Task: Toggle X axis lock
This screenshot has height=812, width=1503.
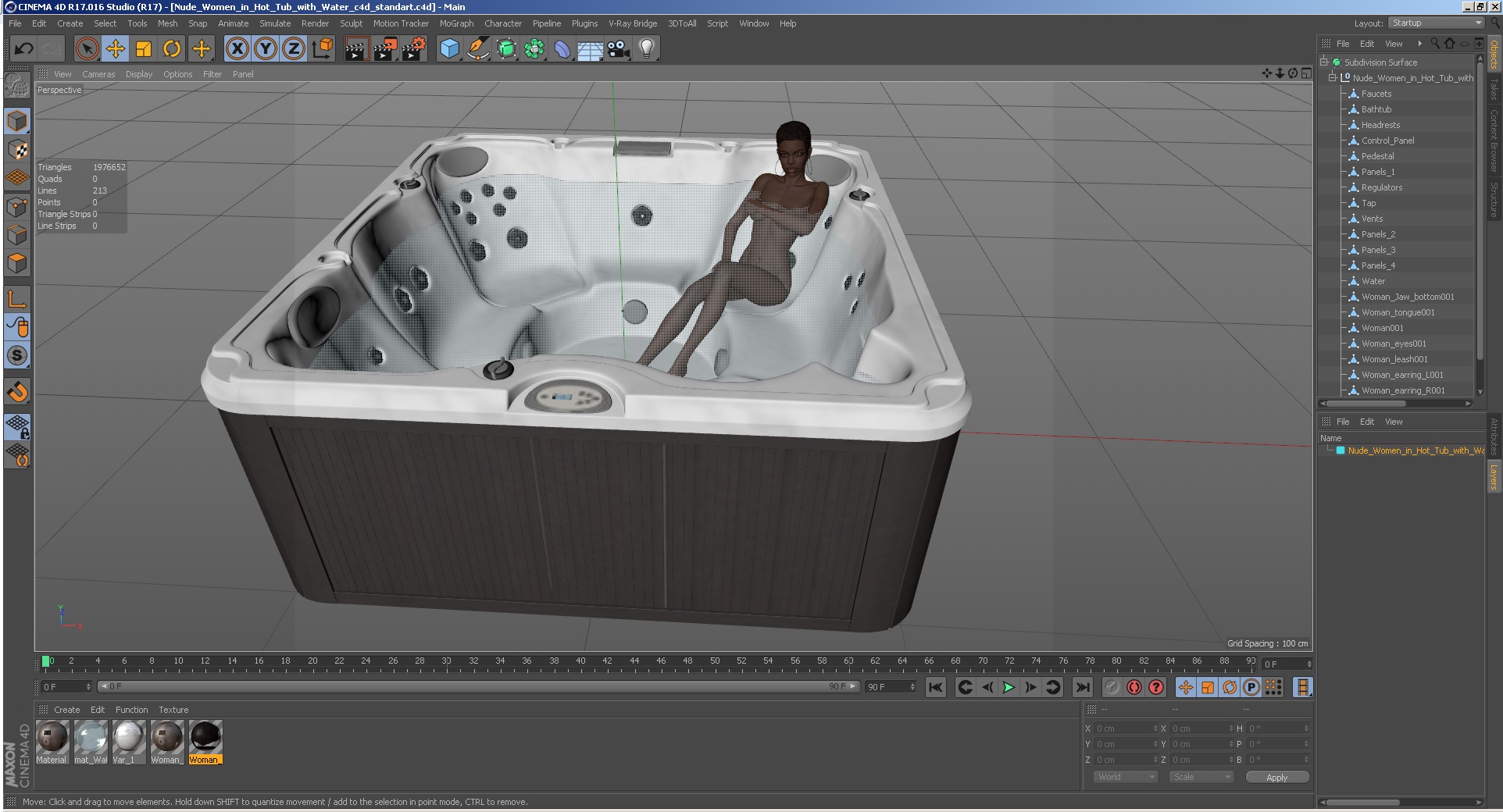Action: [237, 49]
